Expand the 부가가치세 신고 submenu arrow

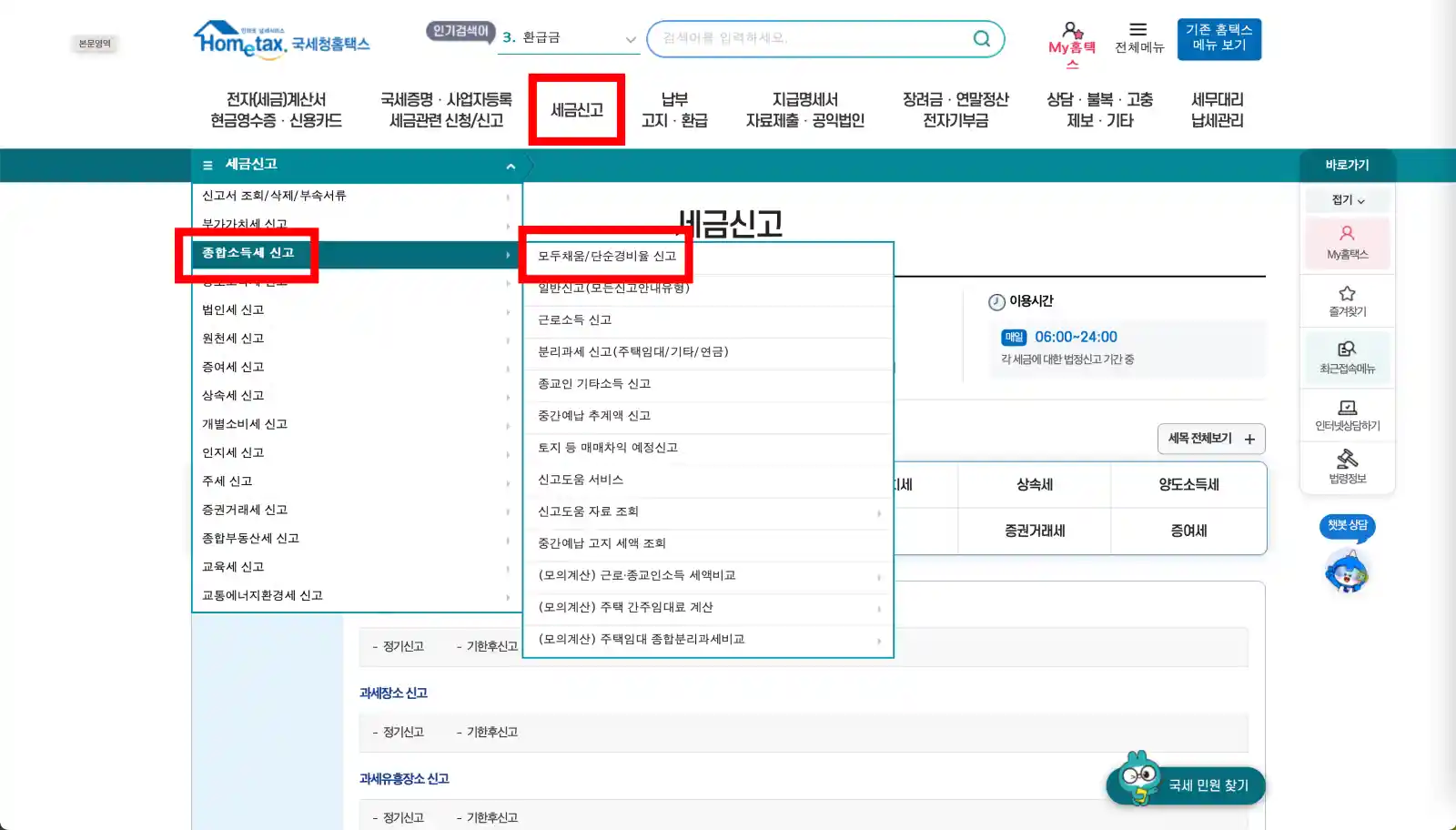point(508,225)
